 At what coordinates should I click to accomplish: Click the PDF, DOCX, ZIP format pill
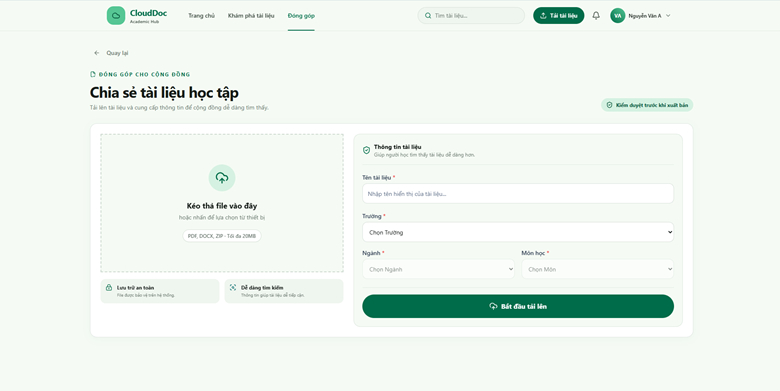[222, 236]
